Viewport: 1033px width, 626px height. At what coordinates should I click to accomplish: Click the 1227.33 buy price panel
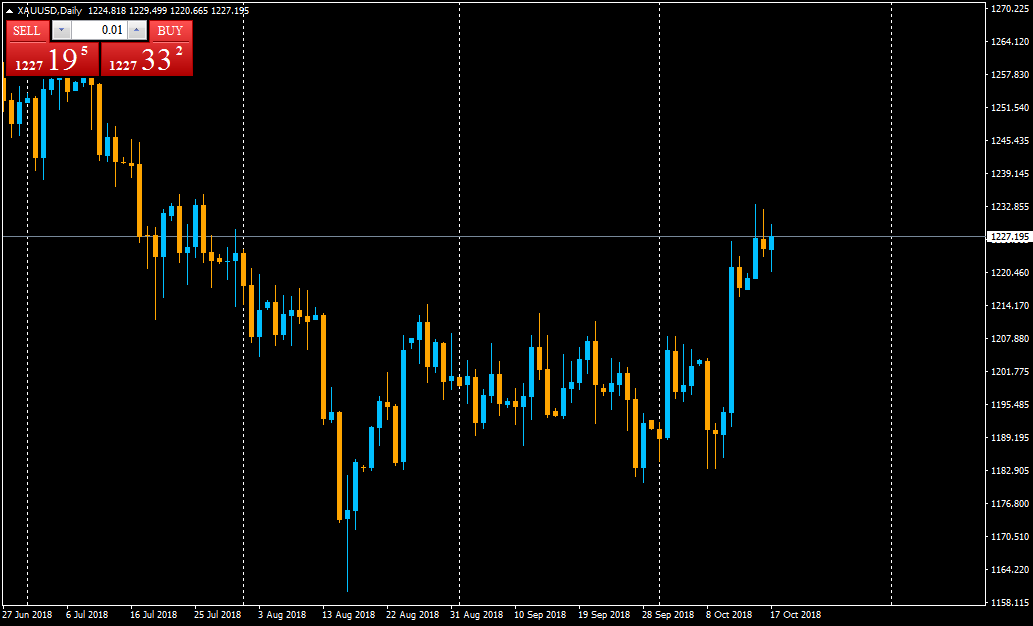coord(146,59)
